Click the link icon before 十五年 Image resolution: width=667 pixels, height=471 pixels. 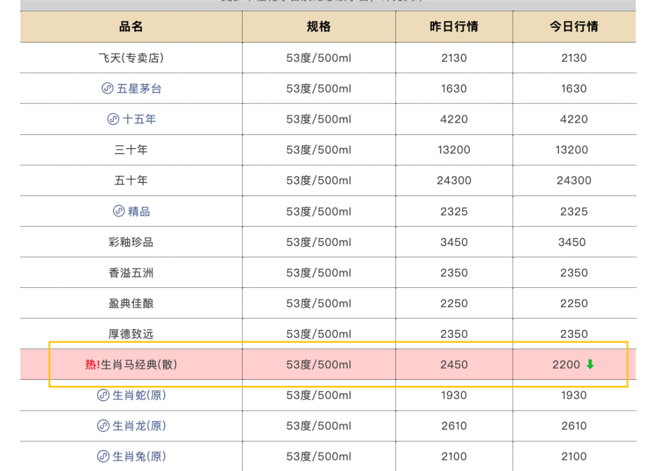pyautogui.click(x=113, y=120)
